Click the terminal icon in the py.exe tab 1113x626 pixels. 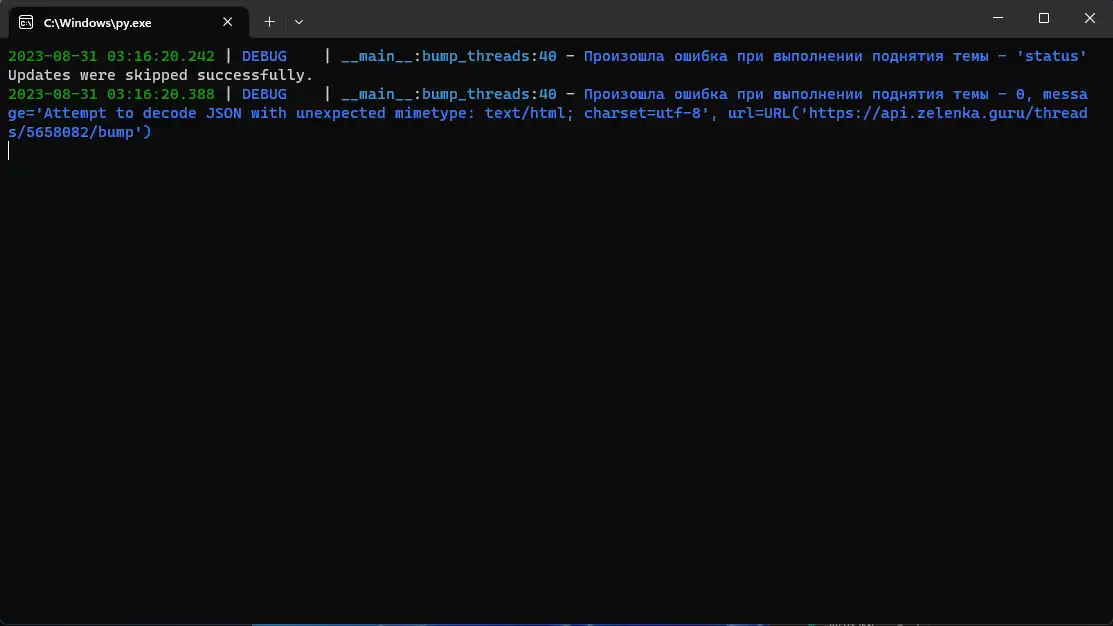click(x=26, y=21)
